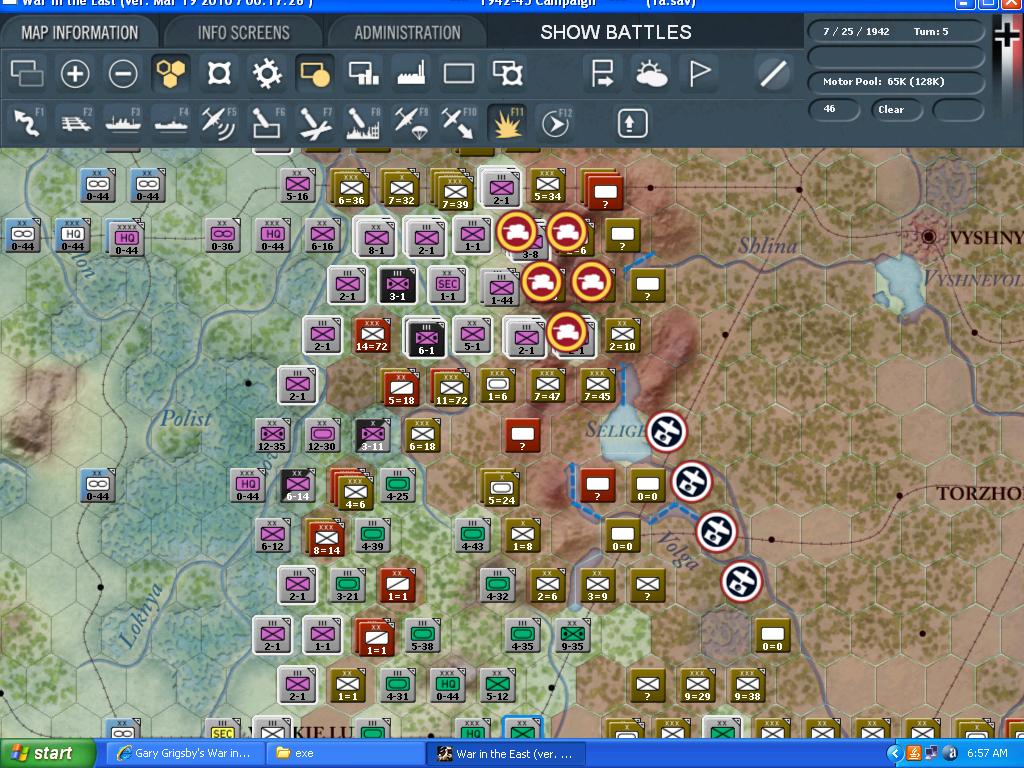Toggle the yellow hex grid overlay
Viewport: 1024px width, 768px height.
click(170, 73)
